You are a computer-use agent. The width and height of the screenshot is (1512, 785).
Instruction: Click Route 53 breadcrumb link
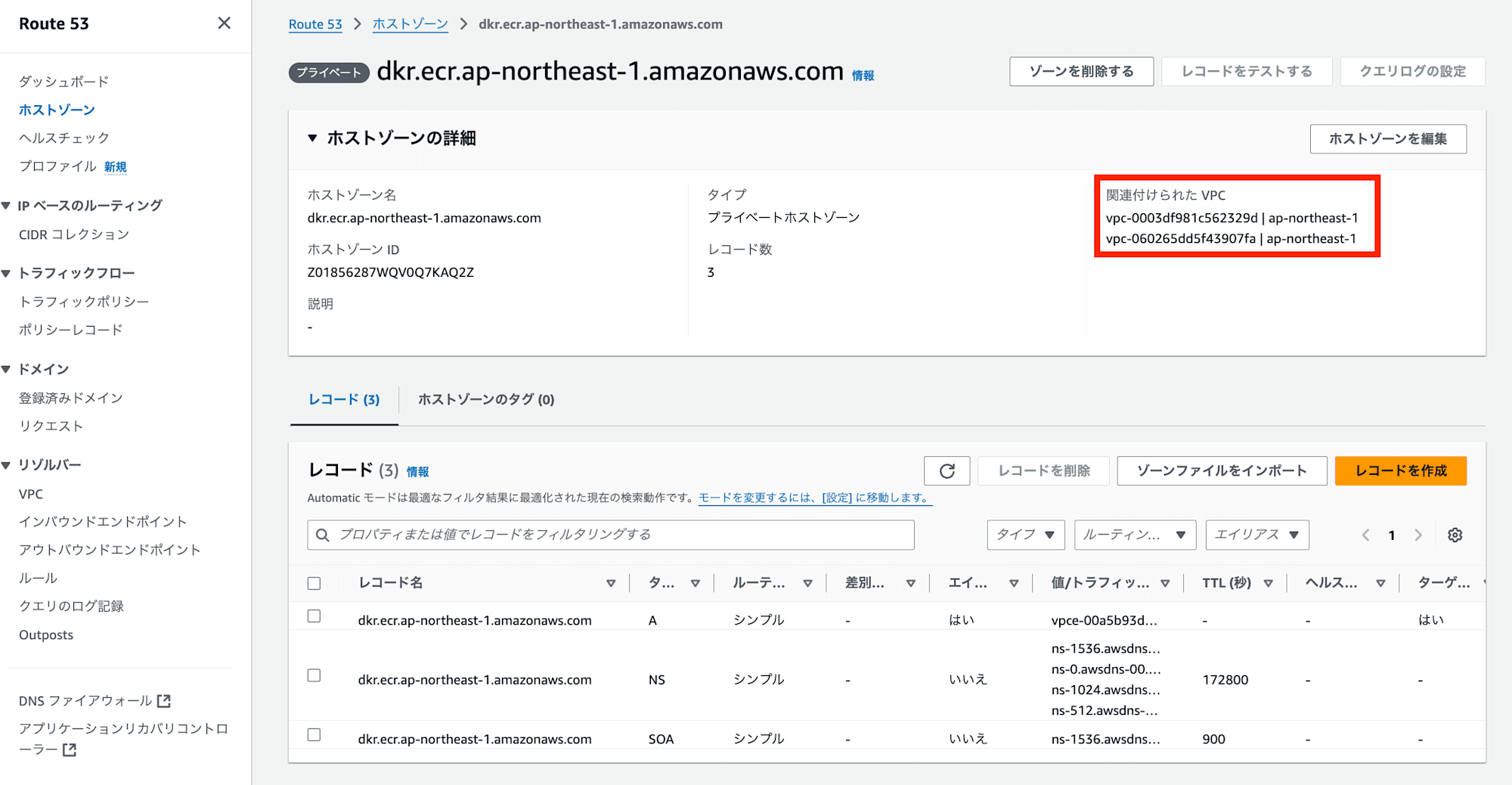[x=315, y=24]
